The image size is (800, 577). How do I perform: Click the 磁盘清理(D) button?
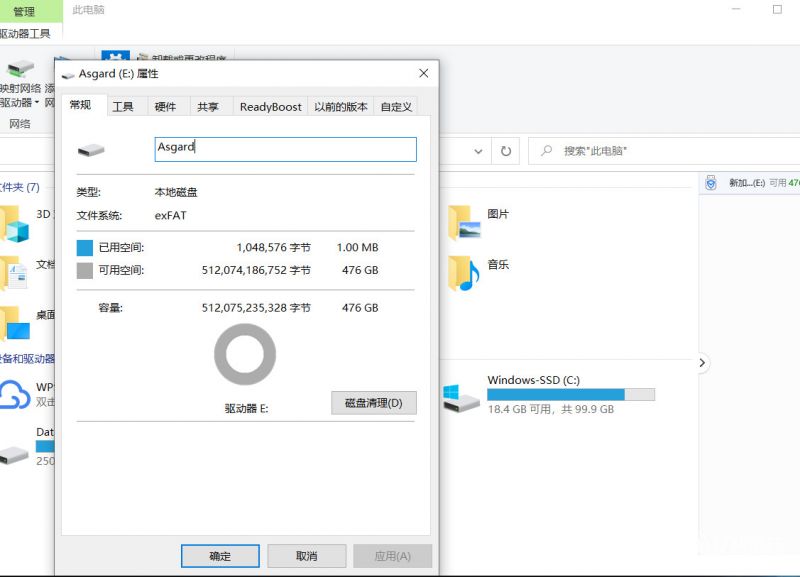click(x=373, y=403)
